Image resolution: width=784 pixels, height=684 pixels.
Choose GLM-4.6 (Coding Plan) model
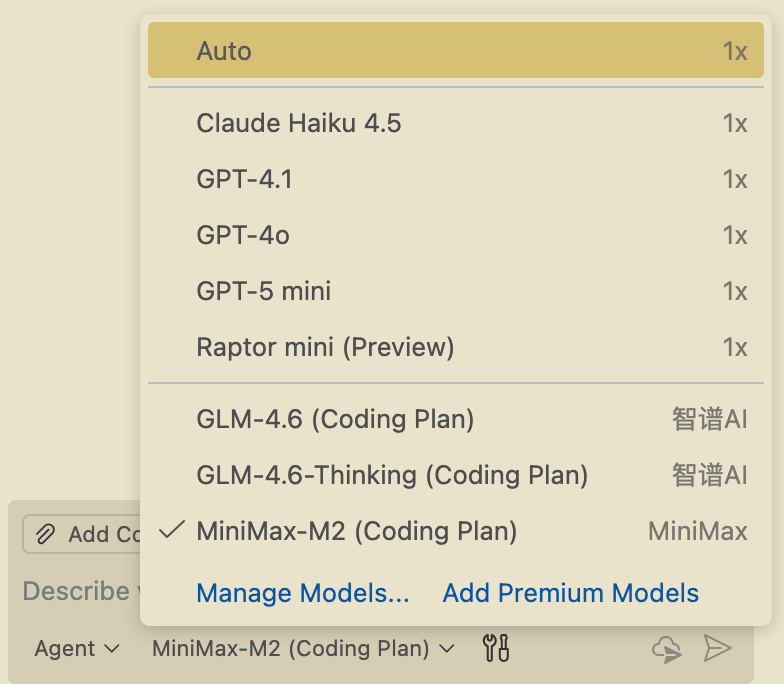tap(456, 419)
